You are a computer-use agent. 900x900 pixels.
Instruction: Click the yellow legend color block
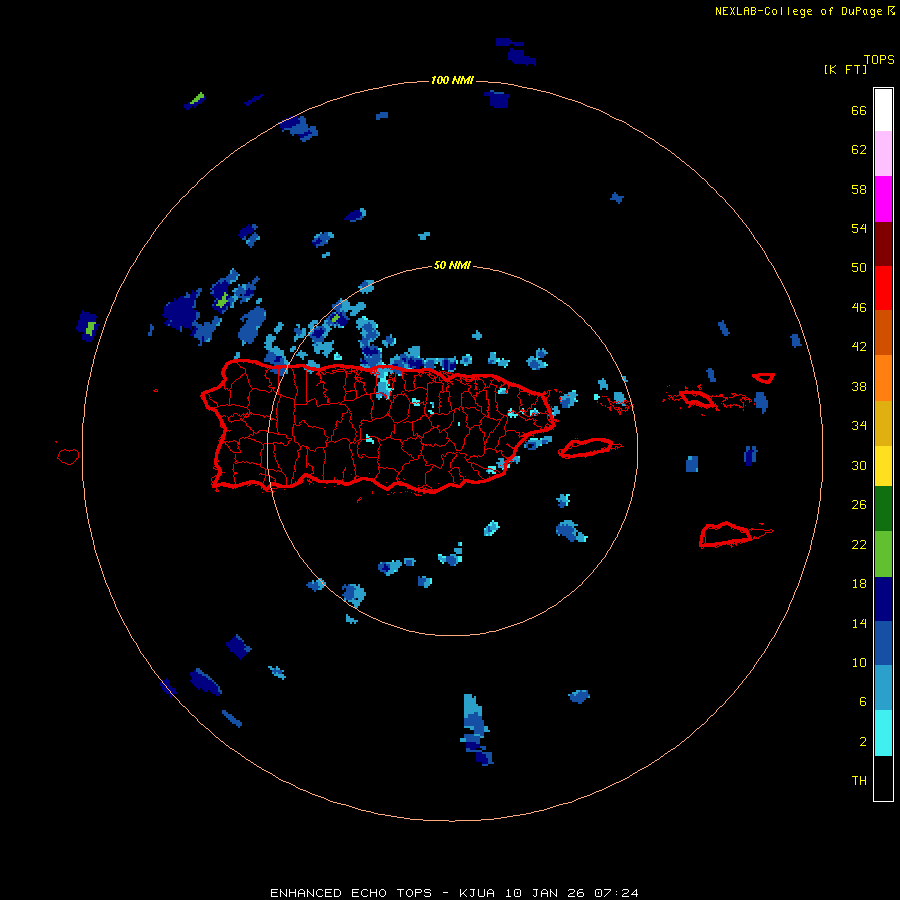pos(883,466)
